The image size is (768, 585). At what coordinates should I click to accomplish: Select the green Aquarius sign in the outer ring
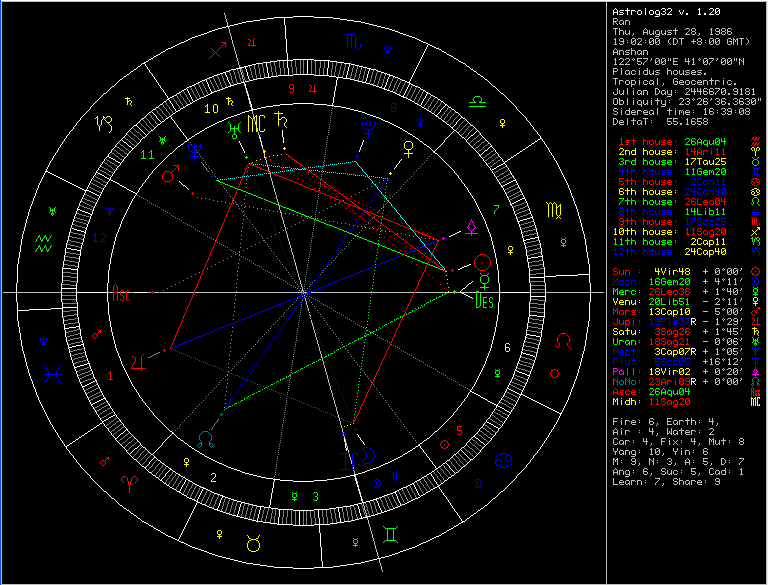(x=44, y=240)
